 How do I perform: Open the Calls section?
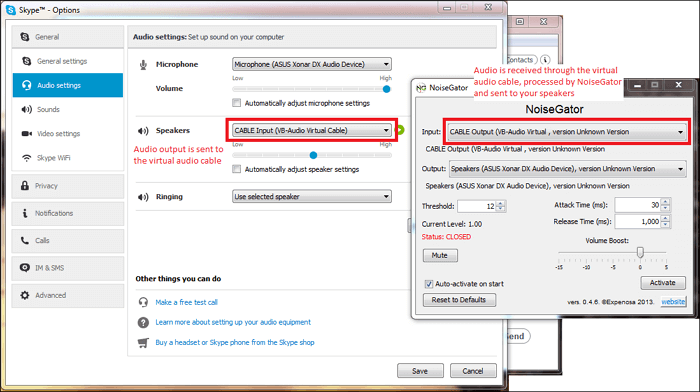[68, 240]
